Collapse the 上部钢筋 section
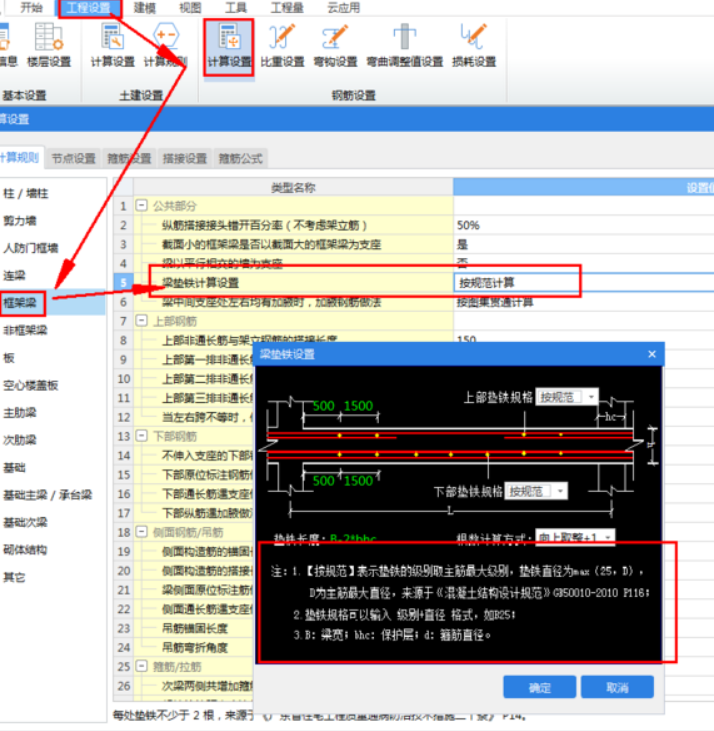The width and height of the screenshot is (714, 731). [142, 321]
